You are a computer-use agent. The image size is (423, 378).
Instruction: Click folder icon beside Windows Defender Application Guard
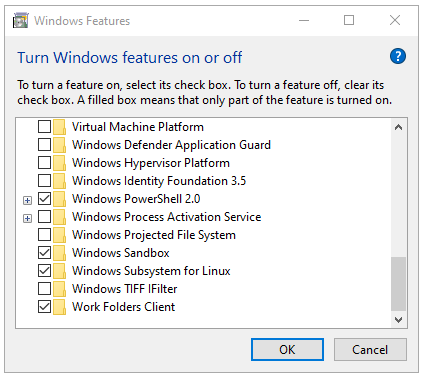[59, 145]
